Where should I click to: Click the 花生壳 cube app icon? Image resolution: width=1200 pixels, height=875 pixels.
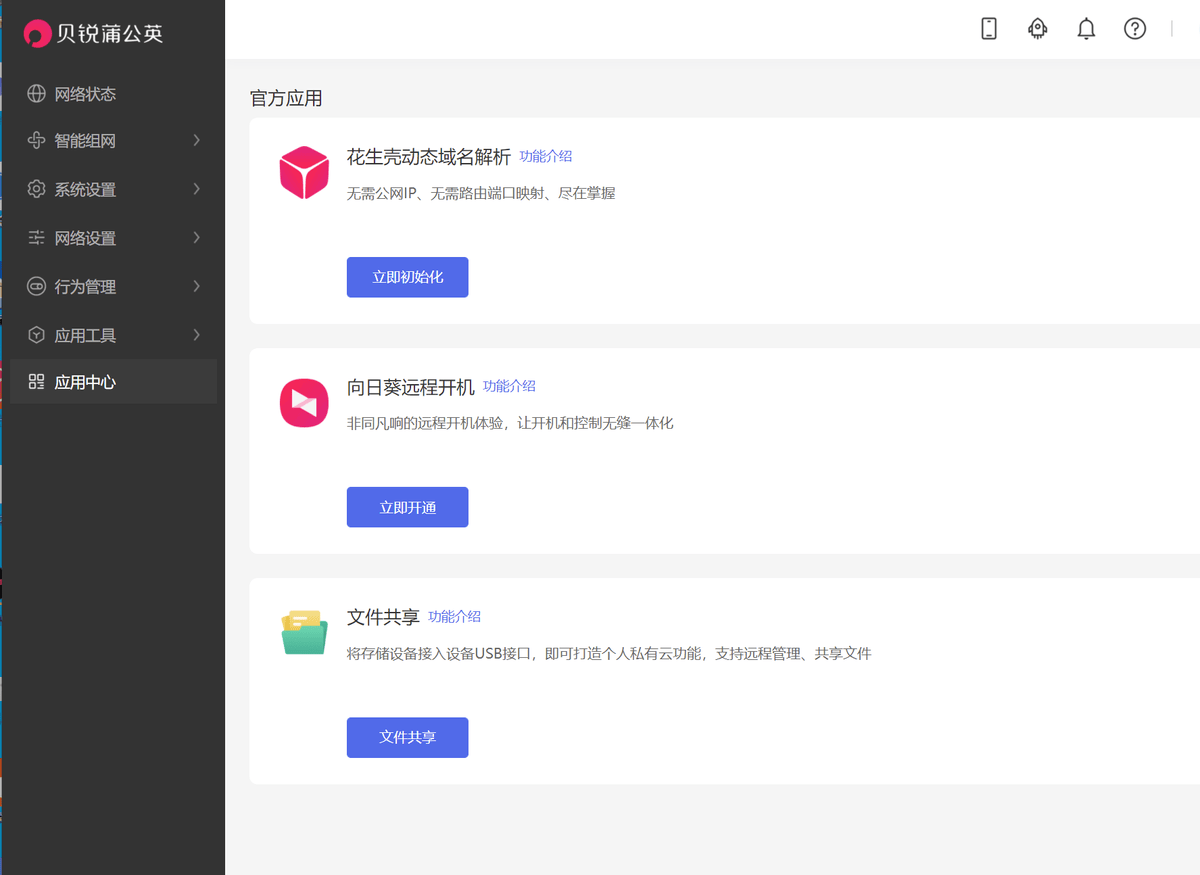click(304, 172)
